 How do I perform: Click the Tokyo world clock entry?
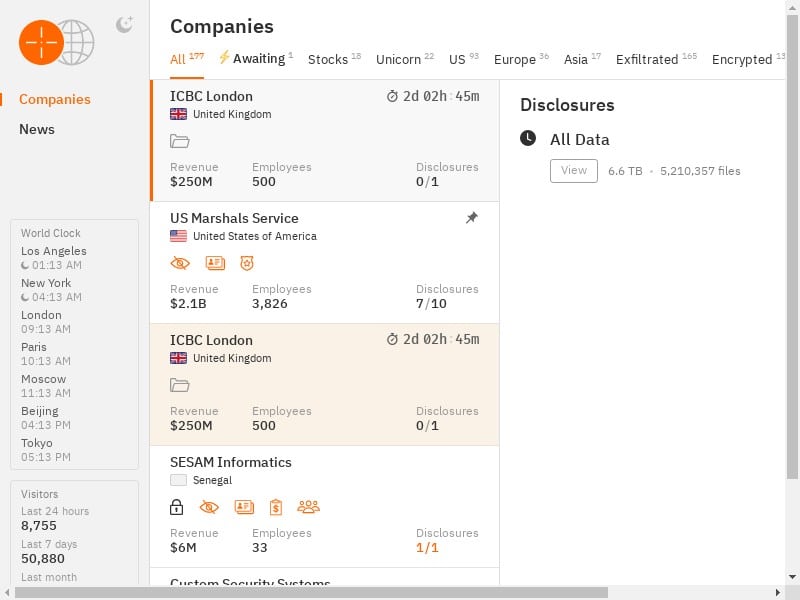(x=46, y=449)
